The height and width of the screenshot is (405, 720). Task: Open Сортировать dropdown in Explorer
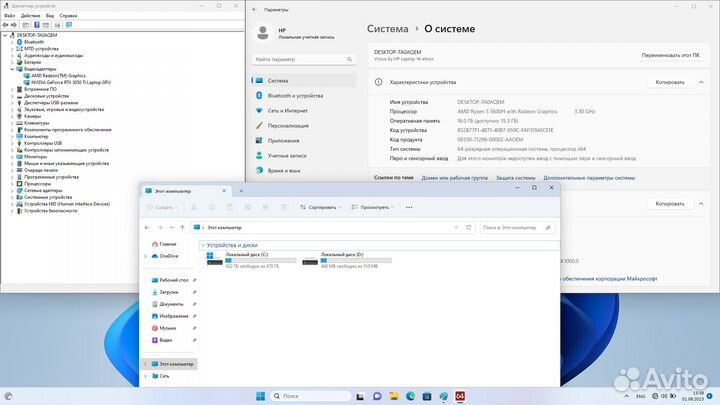point(320,207)
